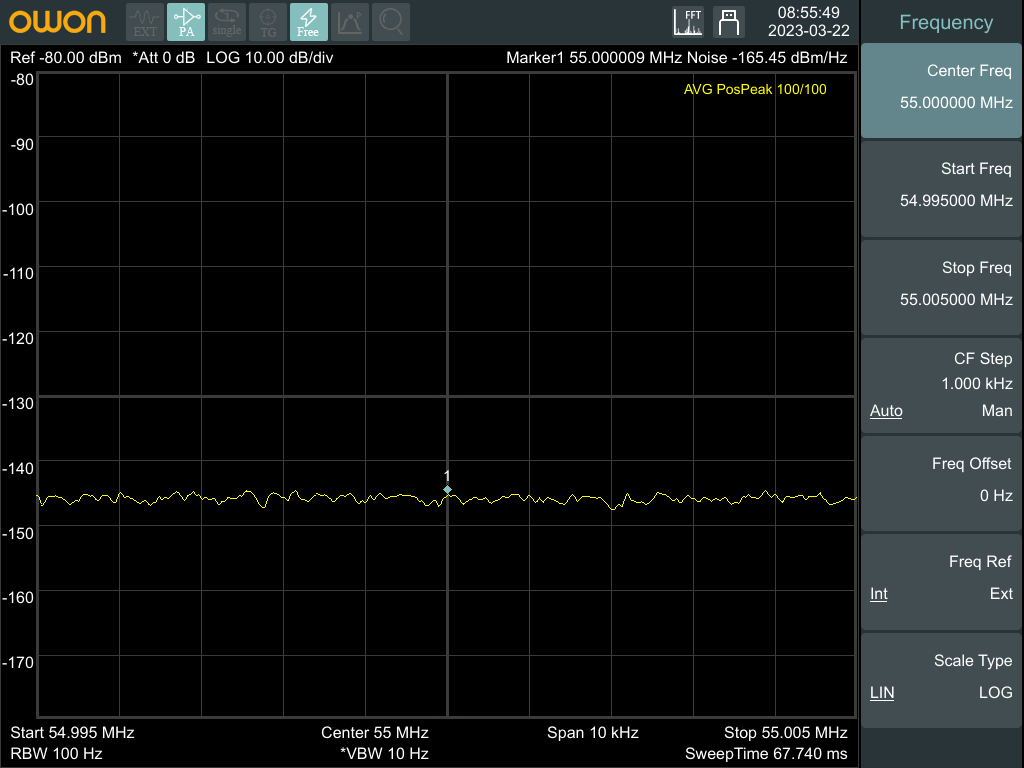The height and width of the screenshot is (768, 1024).
Task: Switch Freq Ref to Ext
Action: (1001, 594)
